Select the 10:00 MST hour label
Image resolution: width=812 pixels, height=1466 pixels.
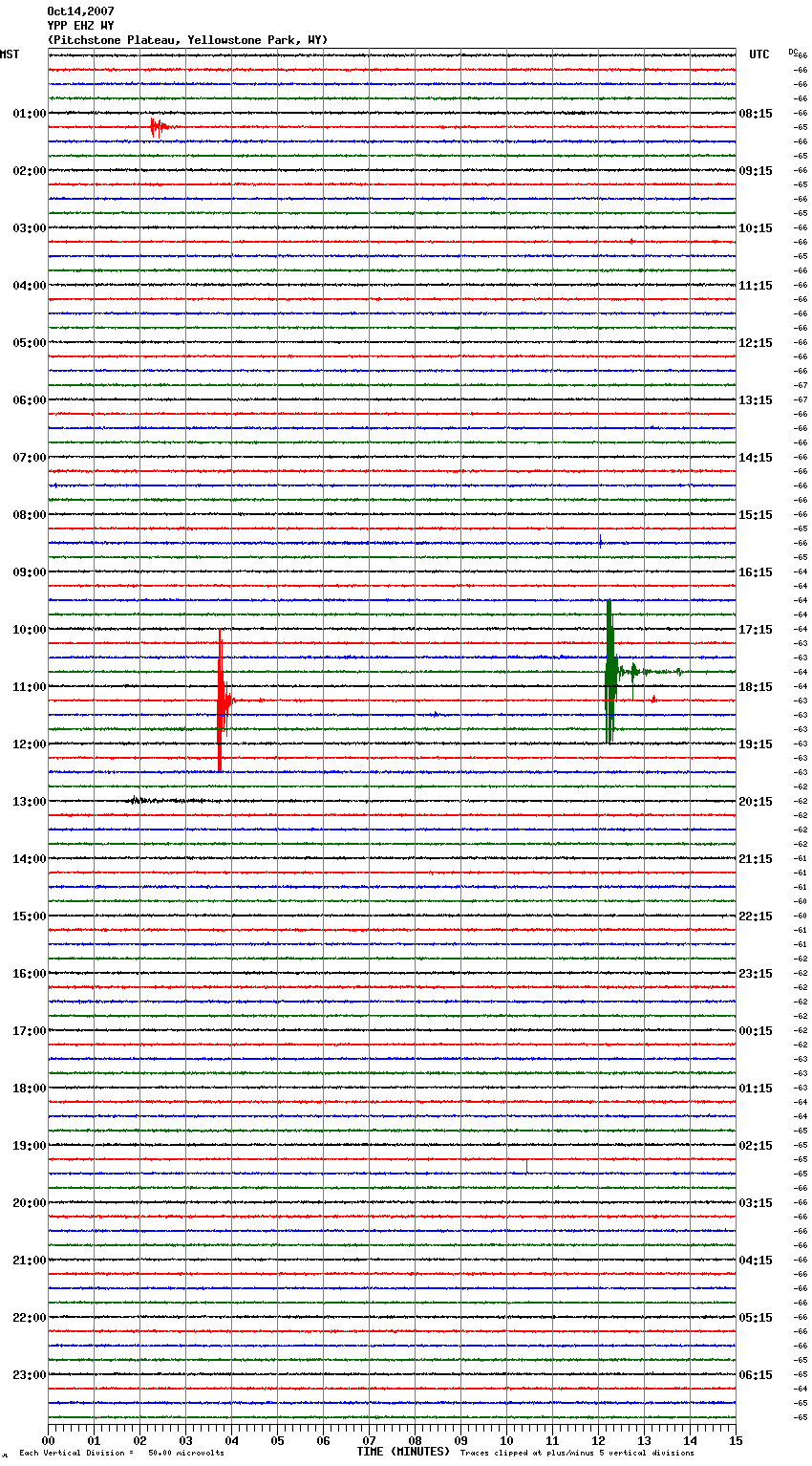click(29, 630)
